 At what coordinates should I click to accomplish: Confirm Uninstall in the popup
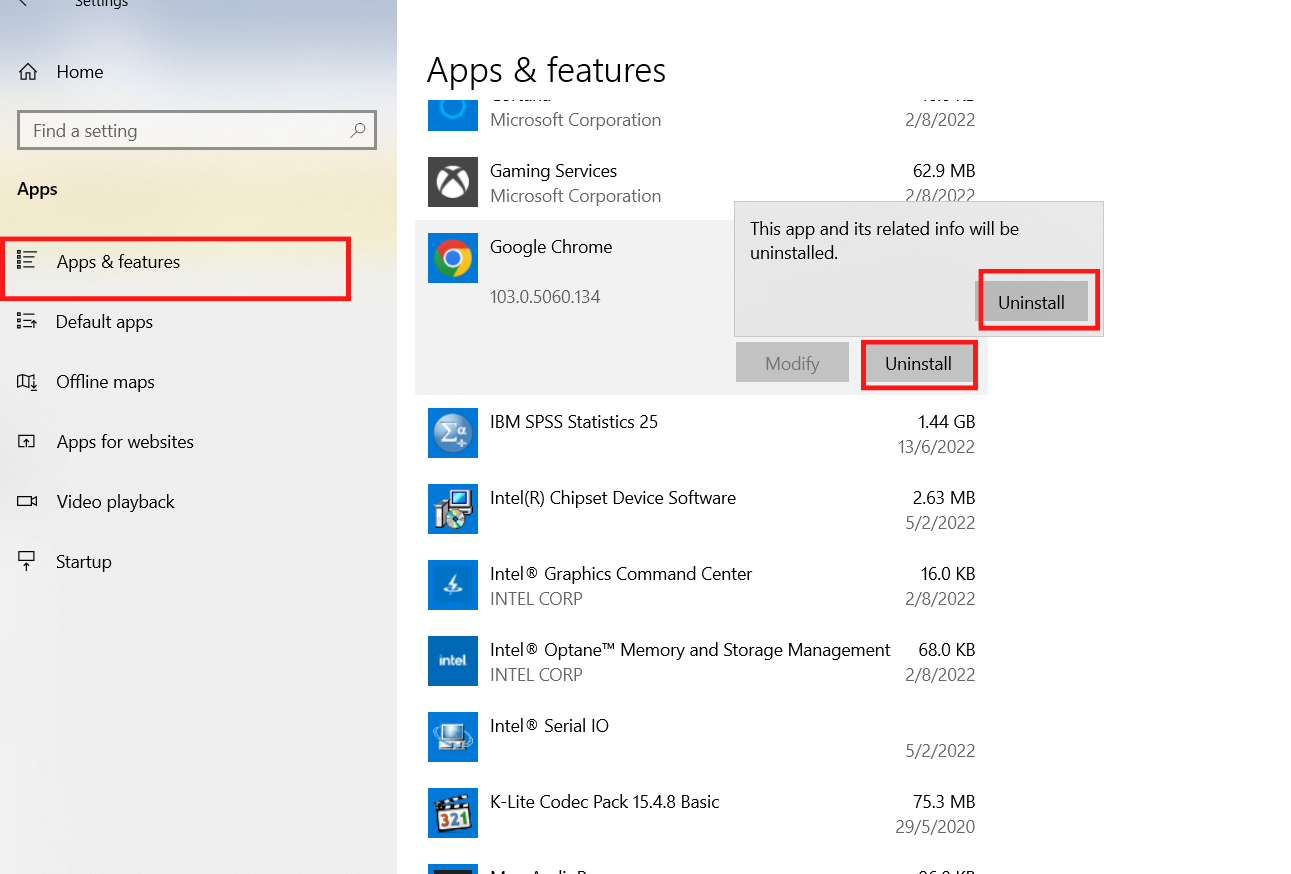click(1032, 302)
